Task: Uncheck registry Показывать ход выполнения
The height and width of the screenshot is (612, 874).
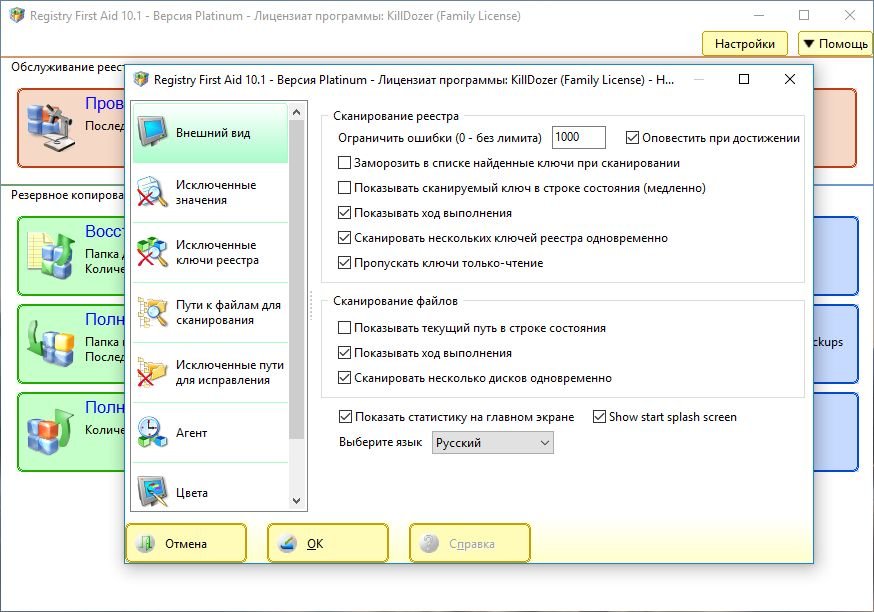Action: point(344,213)
